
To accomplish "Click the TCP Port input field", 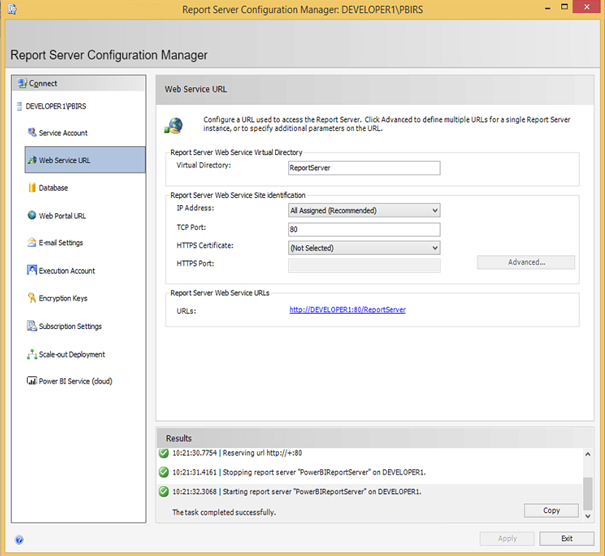I will [x=364, y=229].
